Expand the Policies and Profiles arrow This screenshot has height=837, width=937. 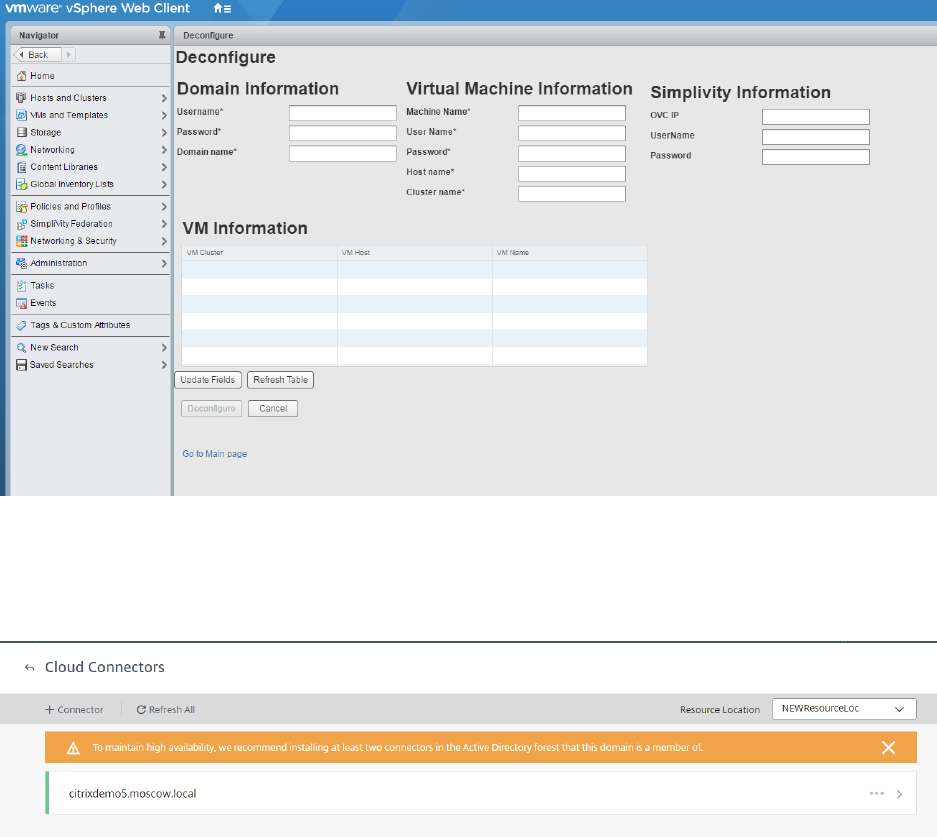164,207
